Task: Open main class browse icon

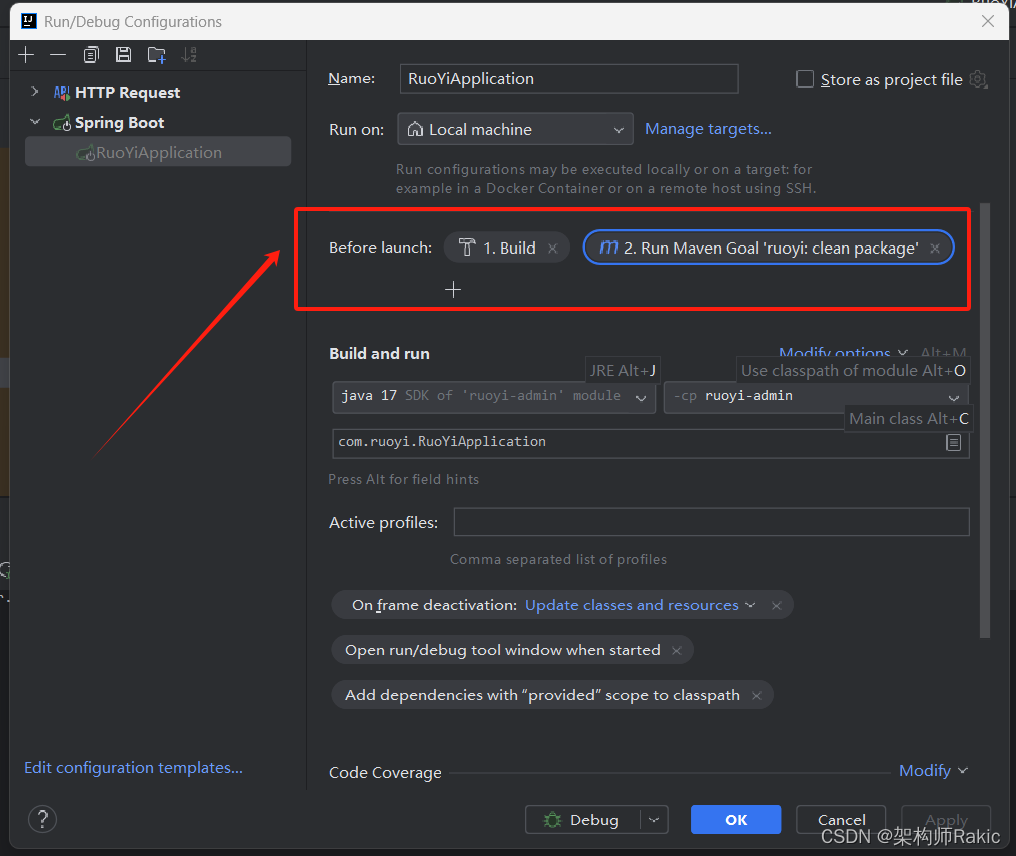Action: coord(953,443)
